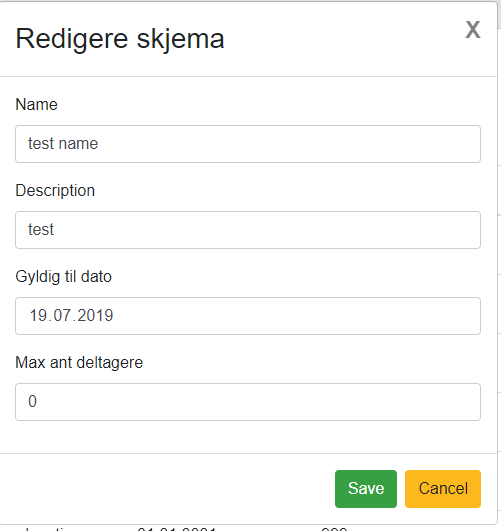This screenshot has width=501, height=531.
Task: Click the Redigere skjema dialog title
Action: click(120, 39)
